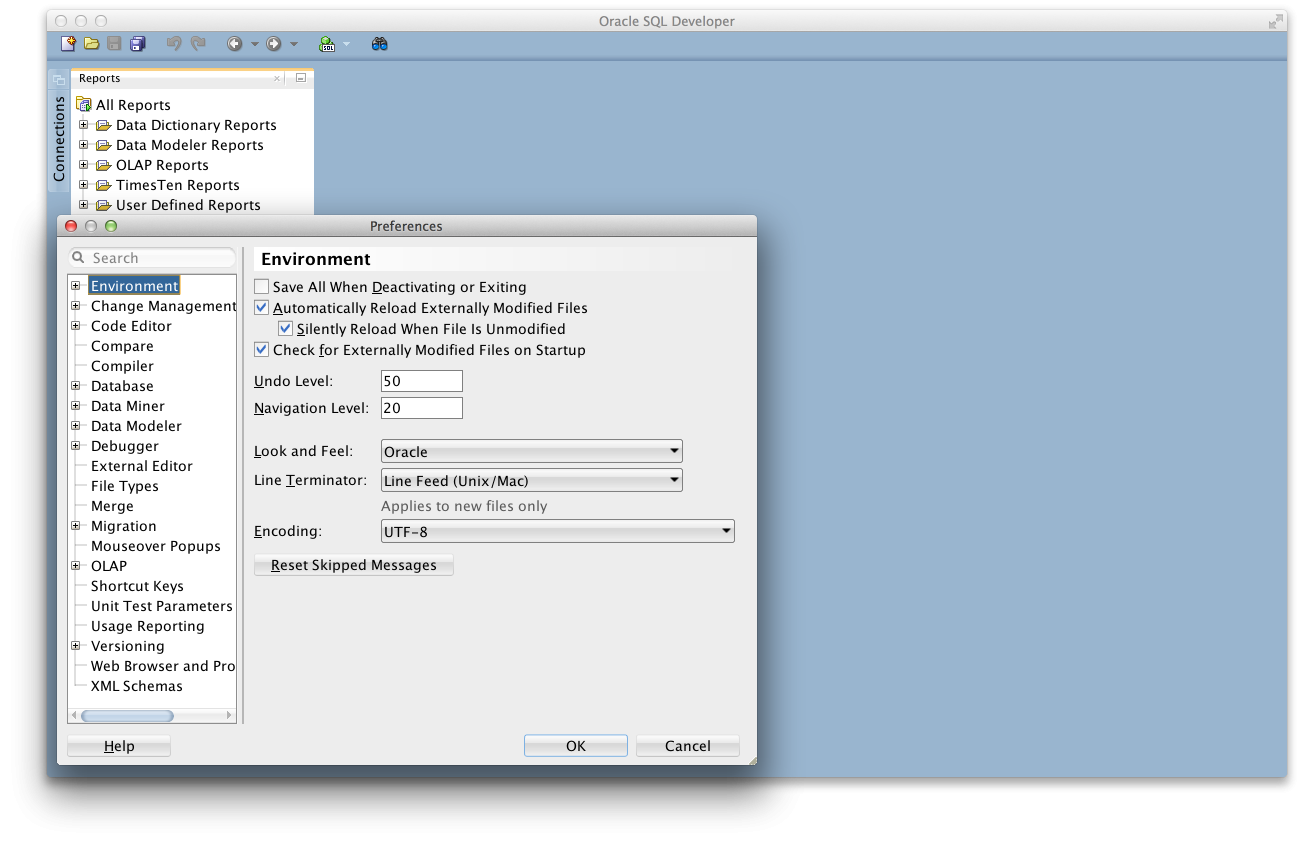1301x844 pixels.
Task: Click the scrollbar left arrow in preferences tree
Action: [x=74, y=716]
